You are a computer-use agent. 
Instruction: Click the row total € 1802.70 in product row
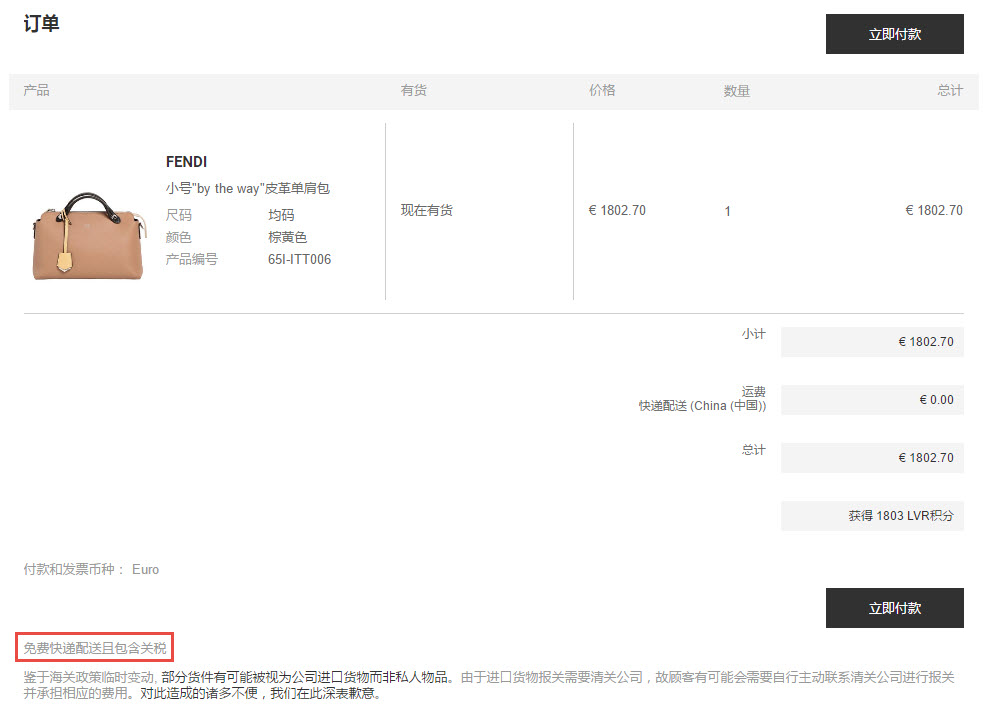tap(934, 211)
